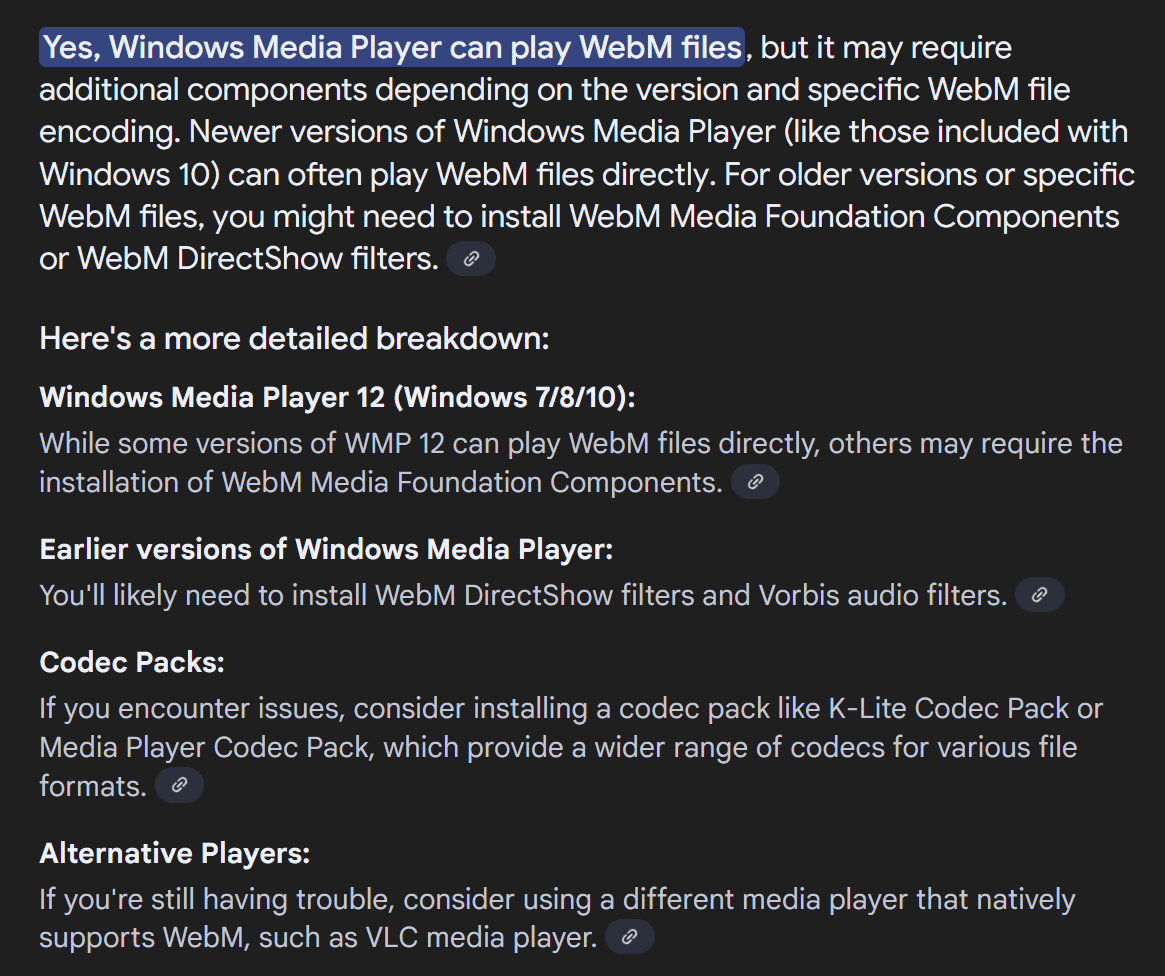Click the 'Vorbis audio filters' text
The height and width of the screenshot is (976, 1165).
click(x=880, y=596)
